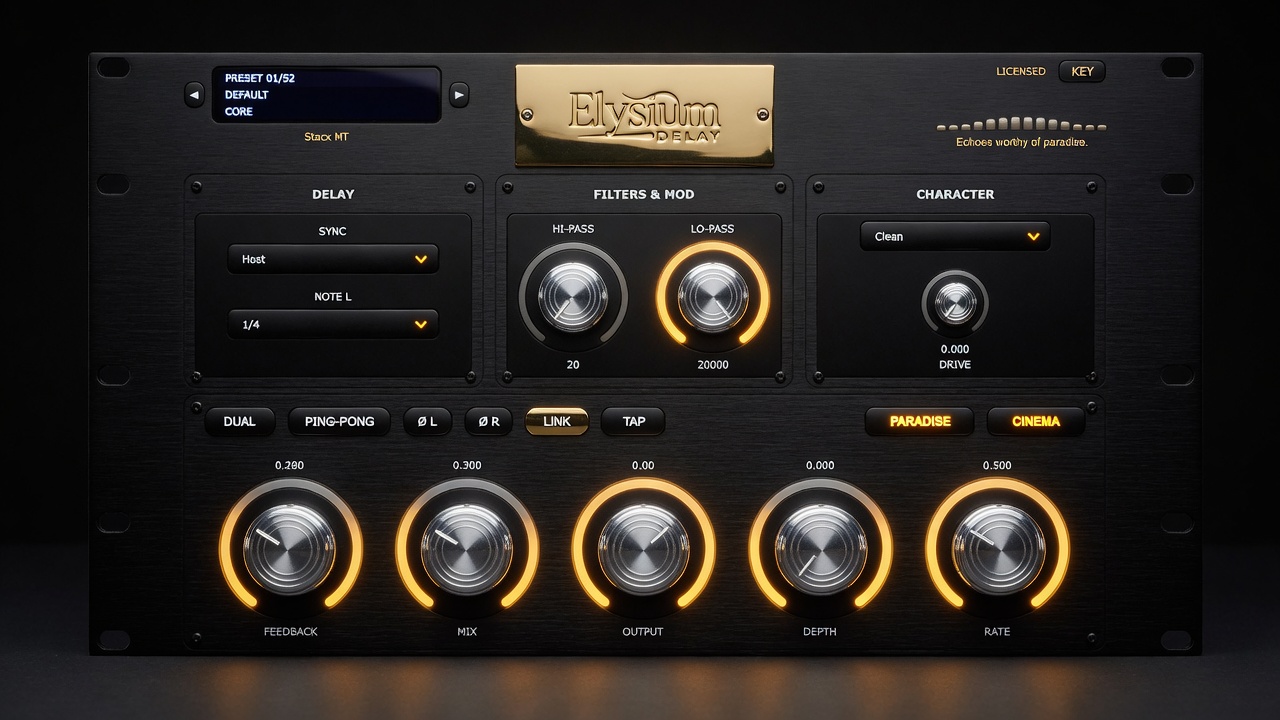The width and height of the screenshot is (1280, 720).
Task: Click the CORE line in preset display
Action: [x=239, y=112]
